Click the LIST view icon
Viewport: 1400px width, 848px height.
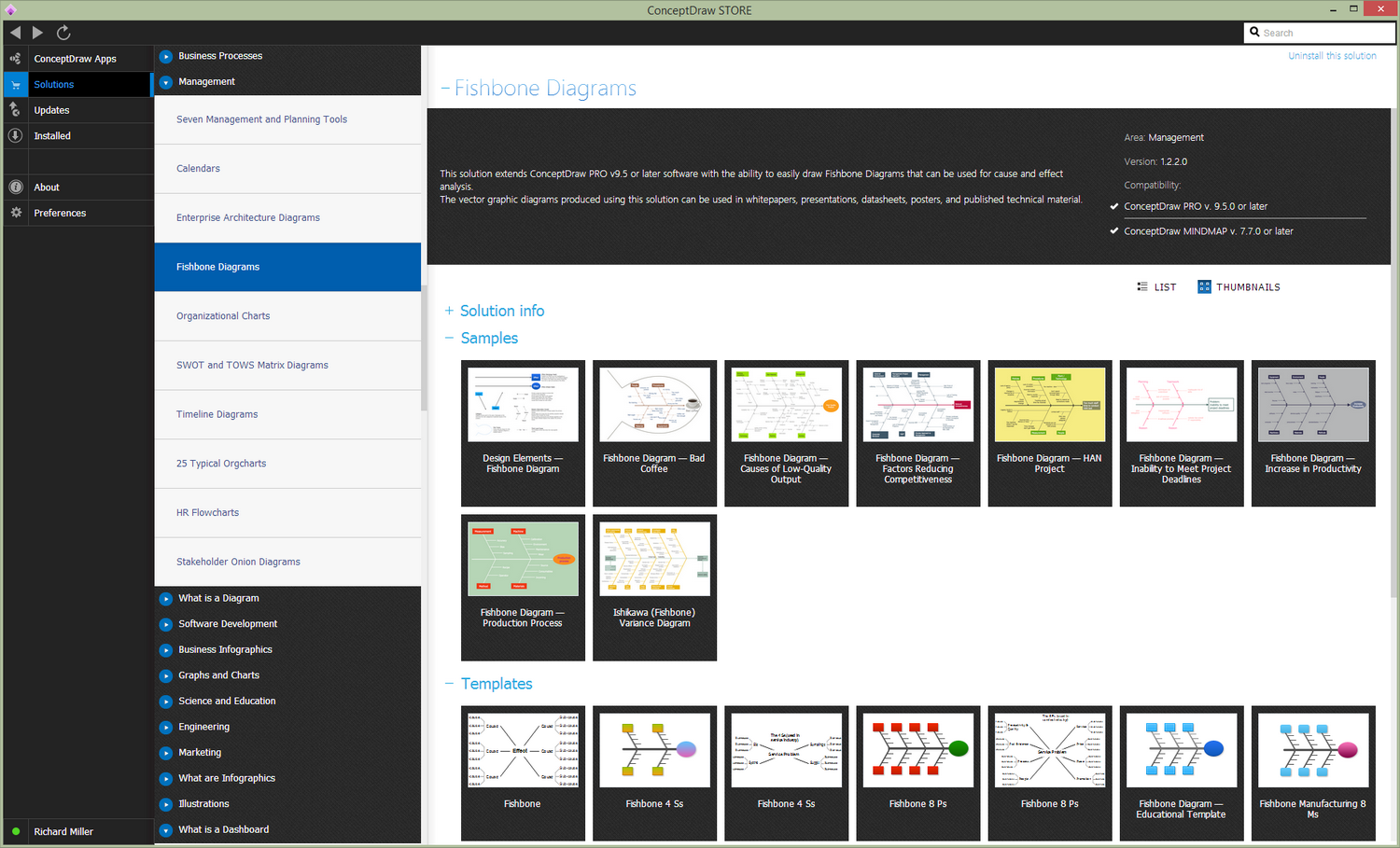(x=1142, y=286)
